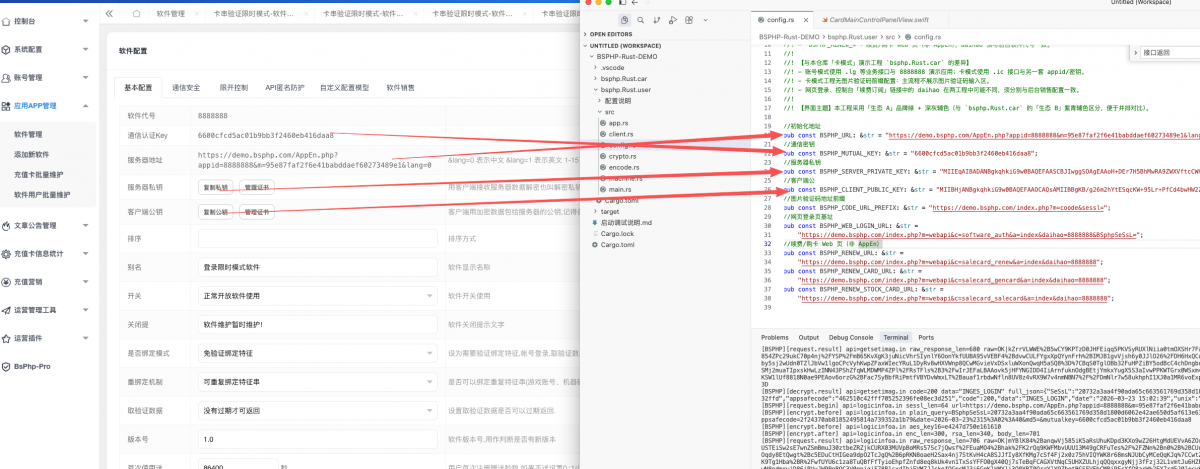Click the 充值营销 icon in sidebar

click(x=7, y=282)
